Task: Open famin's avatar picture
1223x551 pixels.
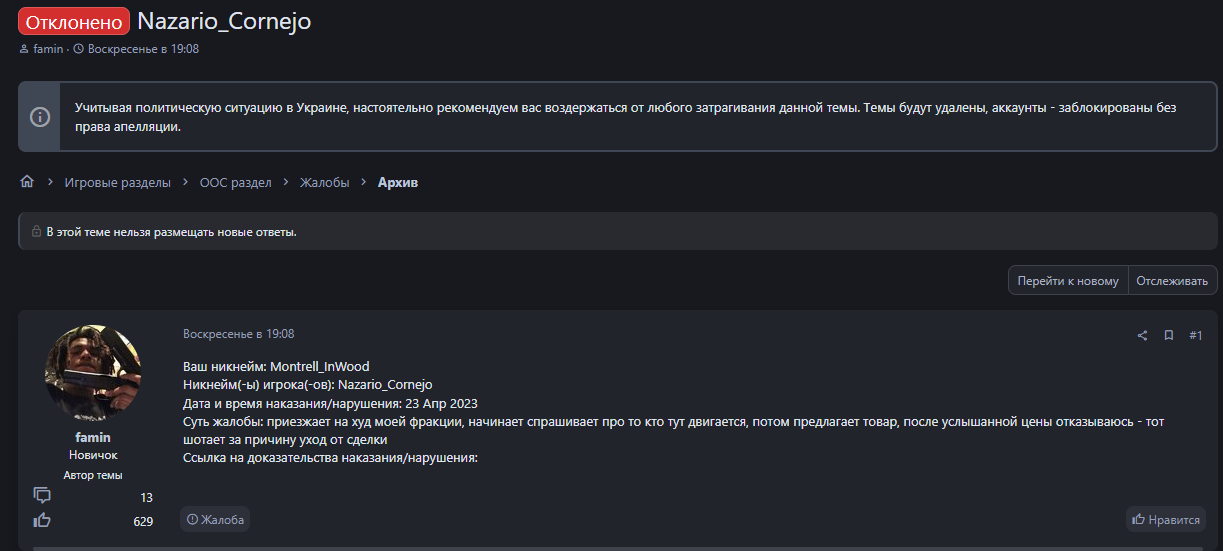Action: coord(93,372)
